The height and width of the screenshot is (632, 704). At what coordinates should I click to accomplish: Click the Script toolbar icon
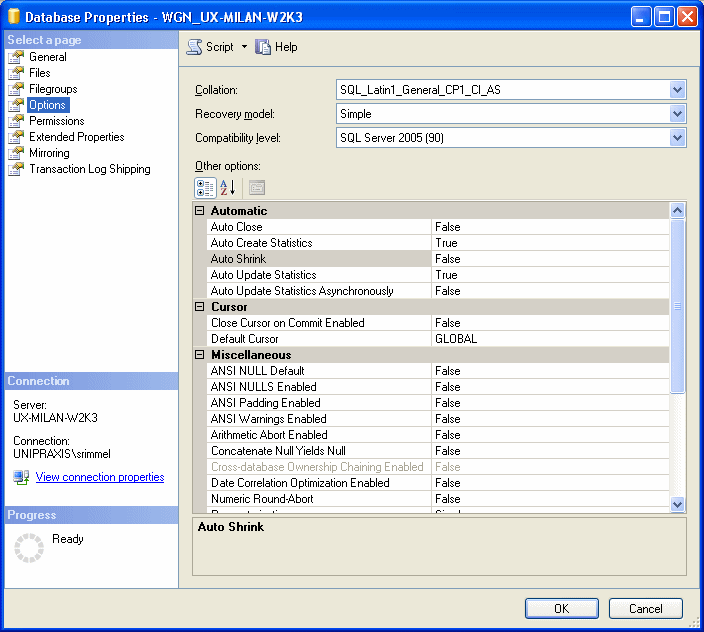coord(195,47)
